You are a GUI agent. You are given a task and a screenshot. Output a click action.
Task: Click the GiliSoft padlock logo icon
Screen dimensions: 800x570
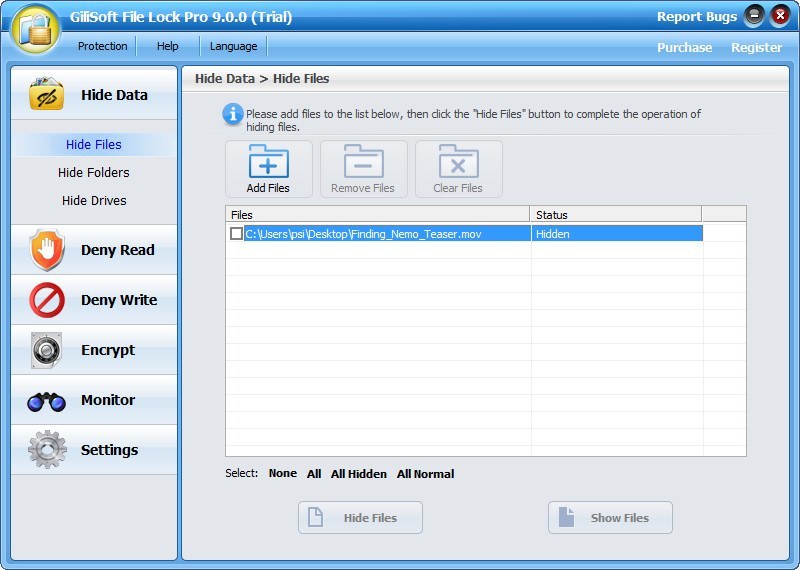pos(35,29)
